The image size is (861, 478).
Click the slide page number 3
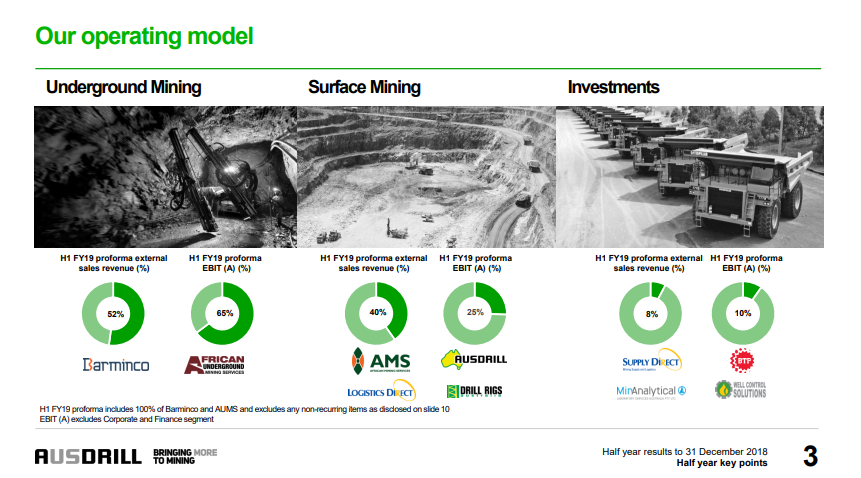coord(810,457)
